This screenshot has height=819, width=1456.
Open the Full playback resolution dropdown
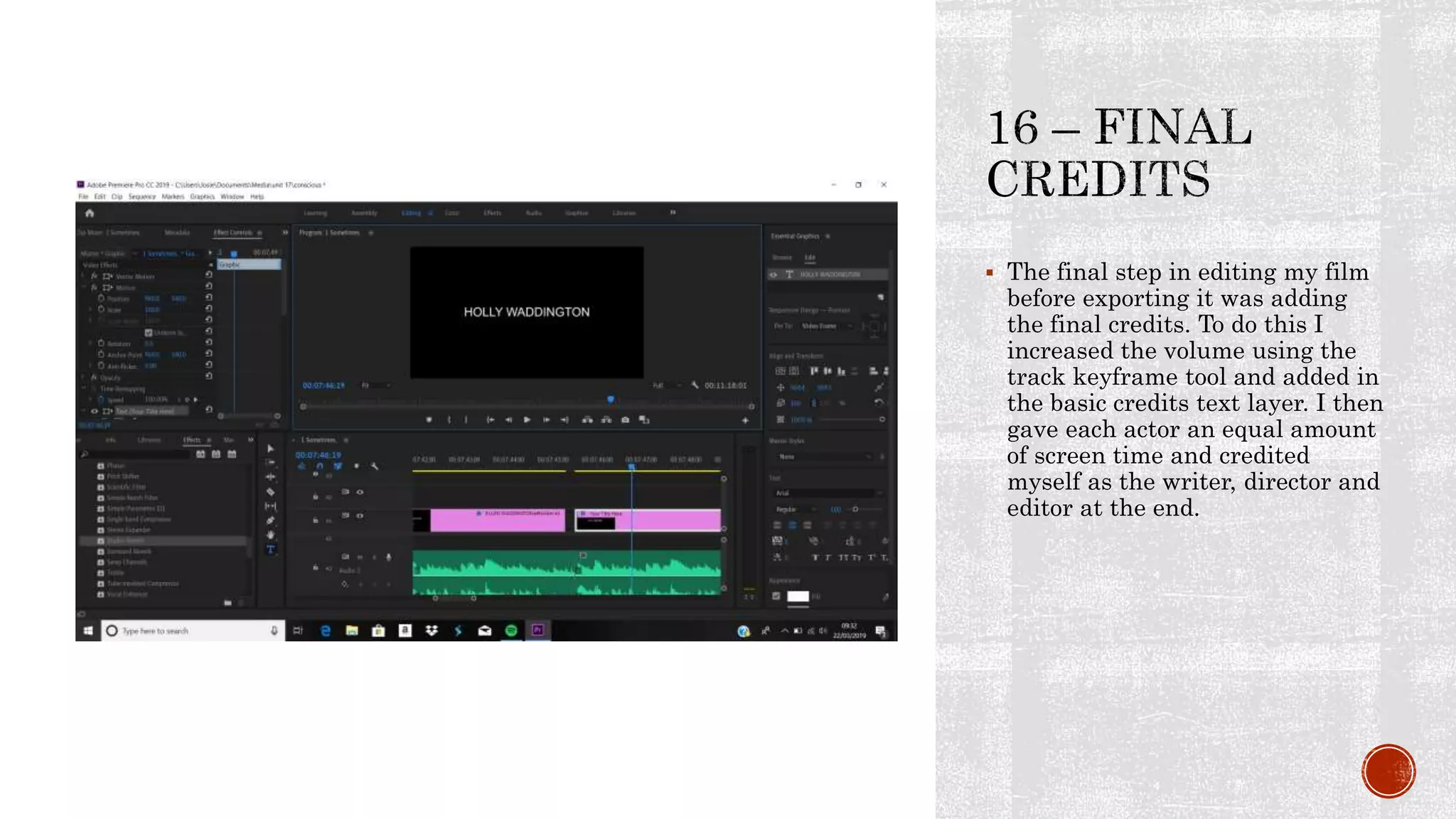pos(667,385)
